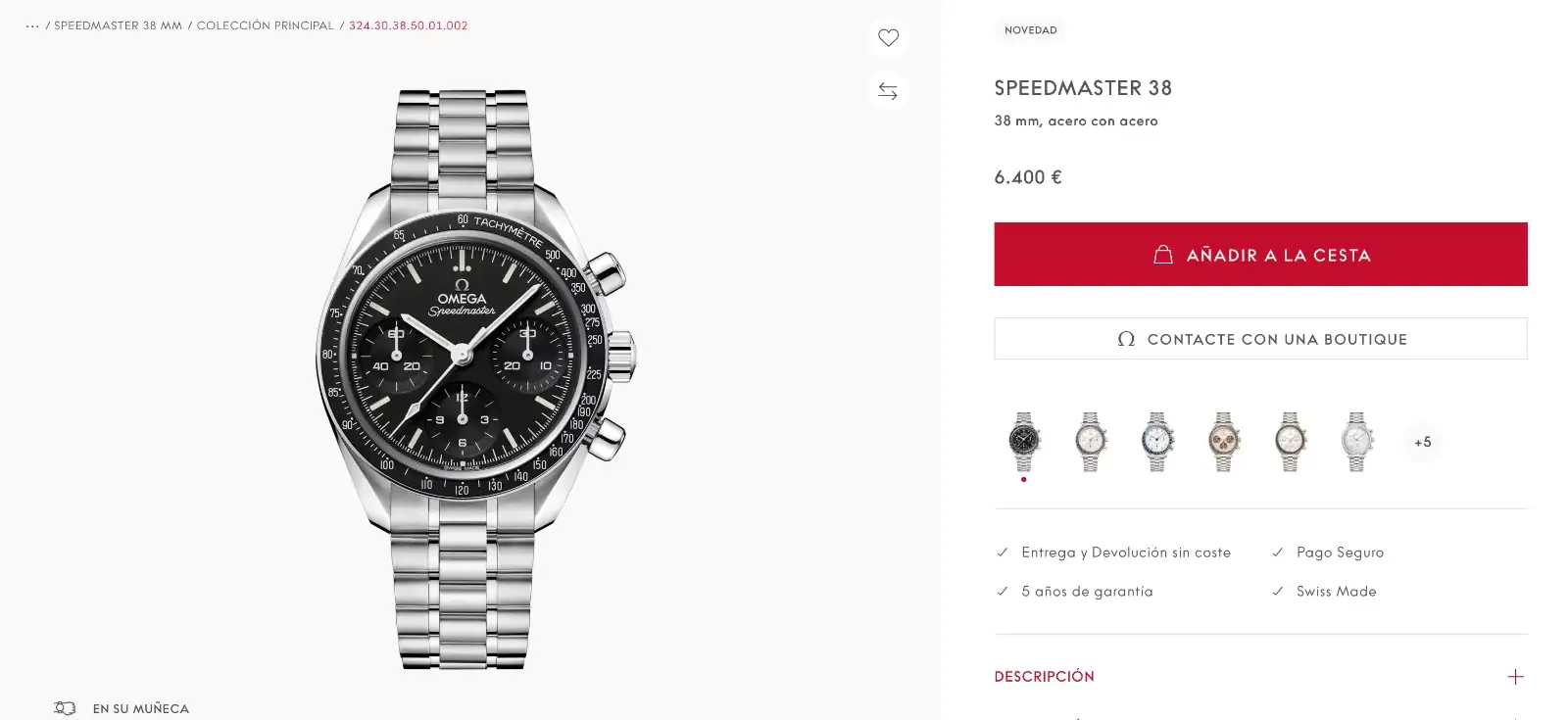Screen dimensions: 1568x720
Task: Add watch to wishlist with heart icon
Action: click(x=888, y=38)
